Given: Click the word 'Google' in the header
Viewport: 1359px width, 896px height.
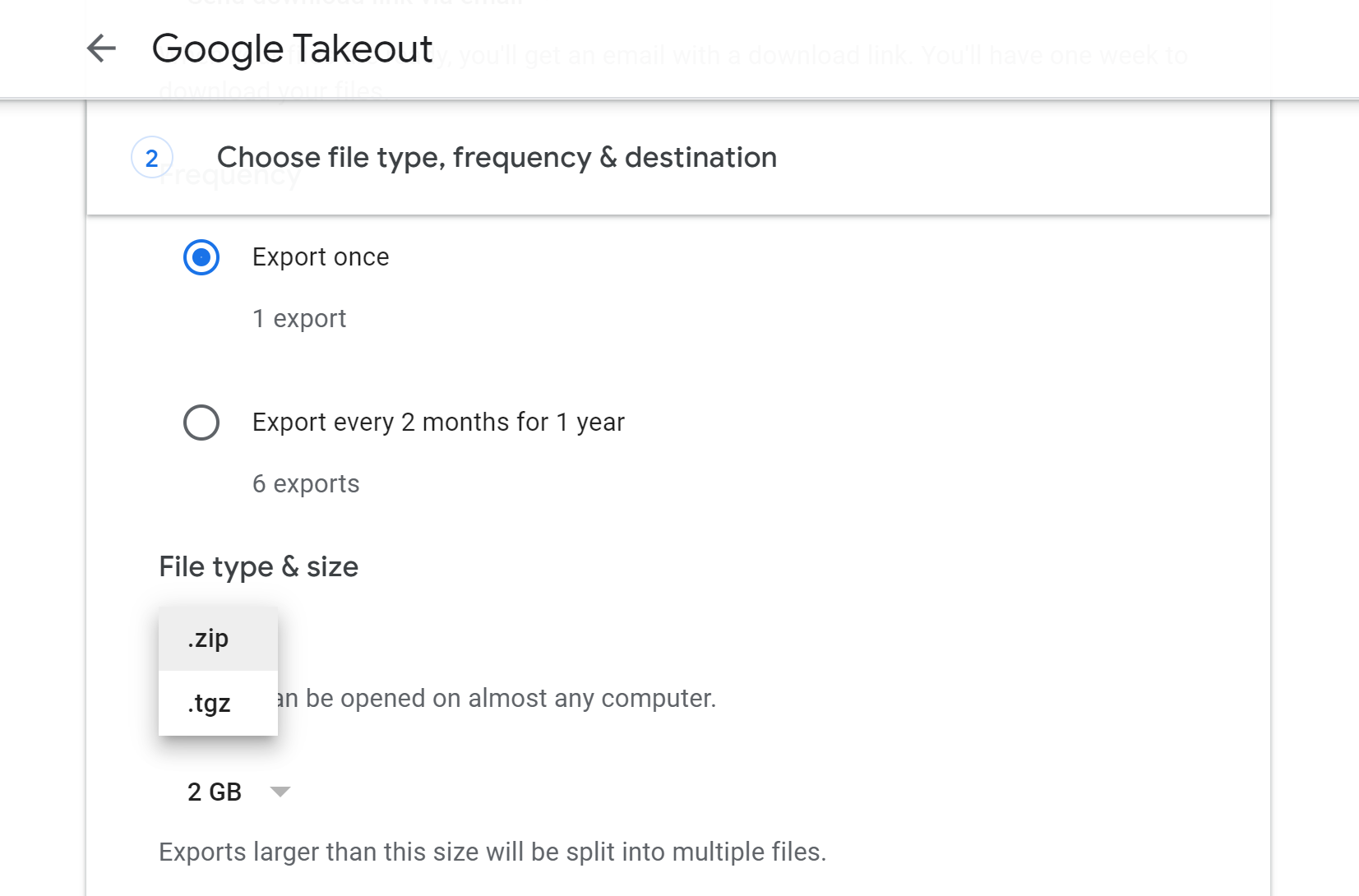Looking at the screenshot, I should pos(218,48).
